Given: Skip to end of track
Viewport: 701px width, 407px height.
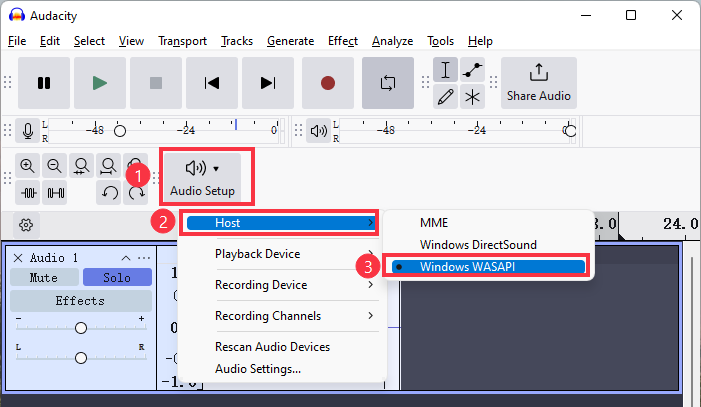Looking at the screenshot, I should pyautogui.click(x=268, y=83).
